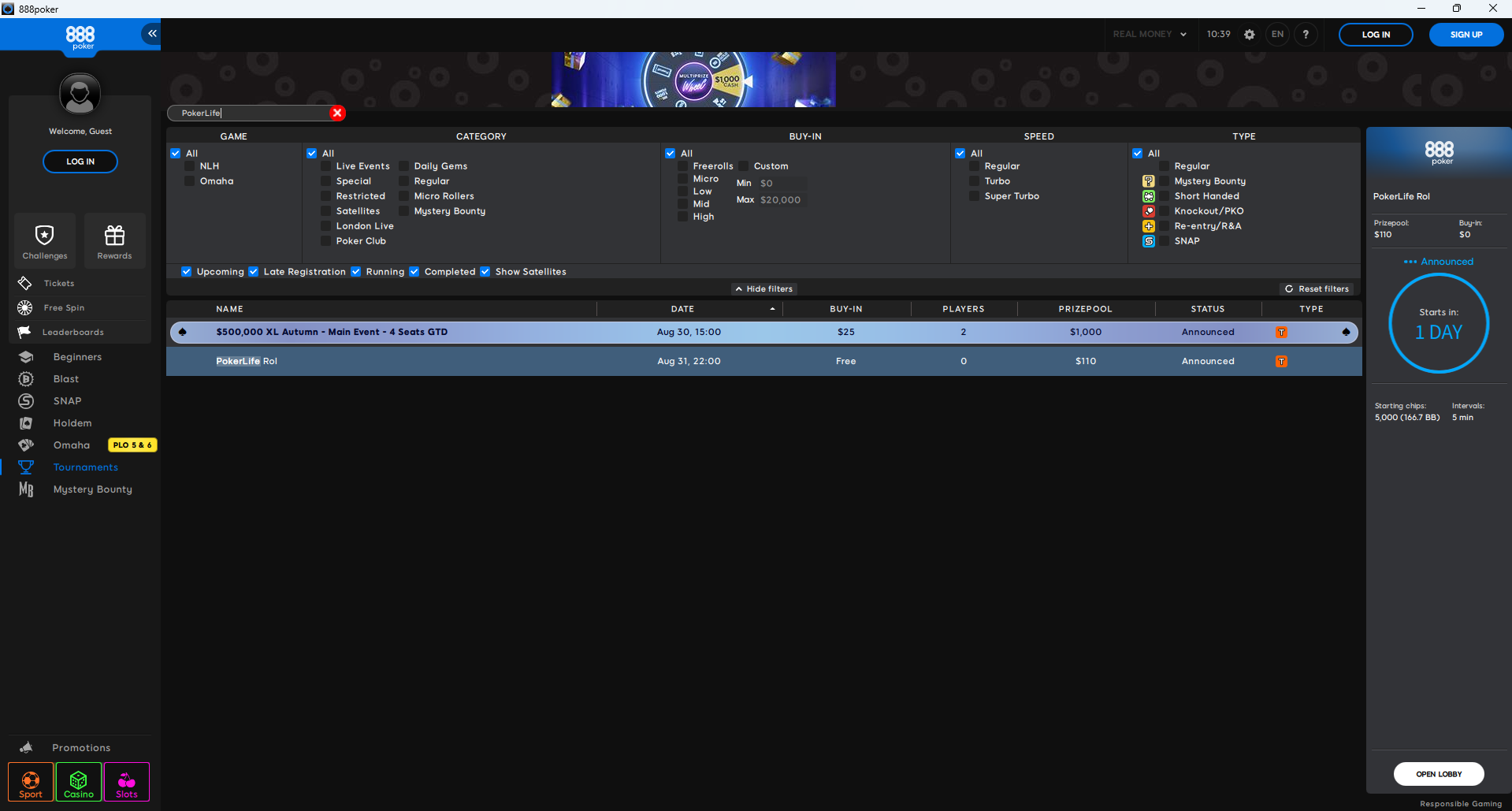Toggle Custom buy-in checkbox

pos(744,166)
